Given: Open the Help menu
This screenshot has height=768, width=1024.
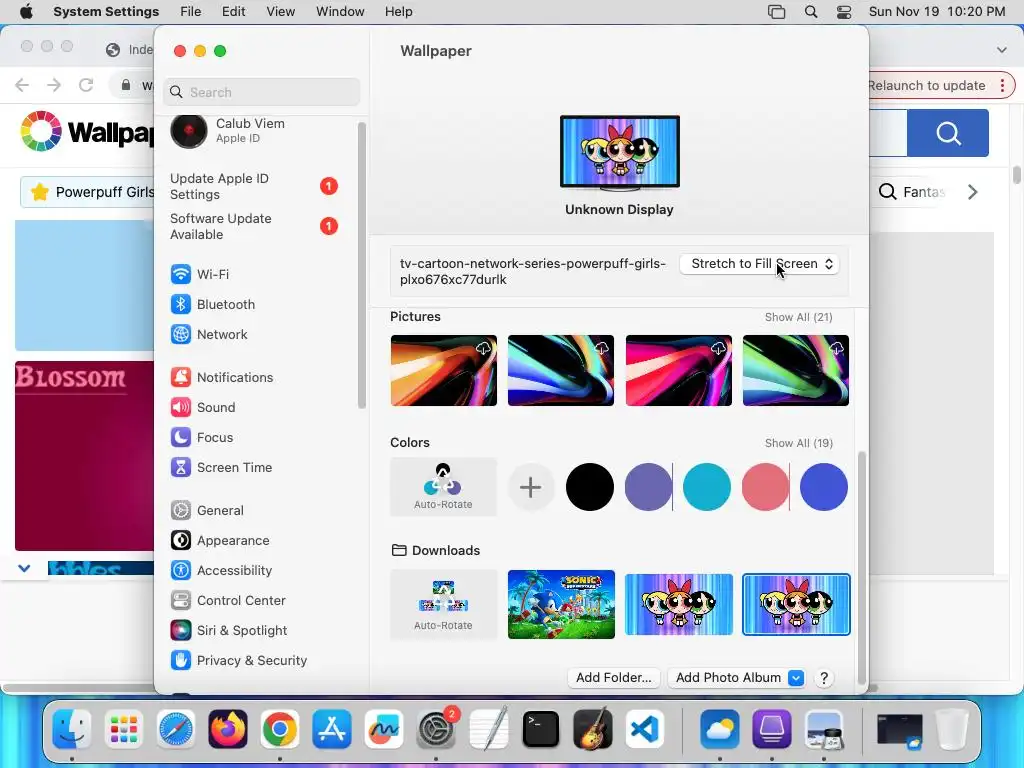Looking at the screenshot, I should [398, 12].
